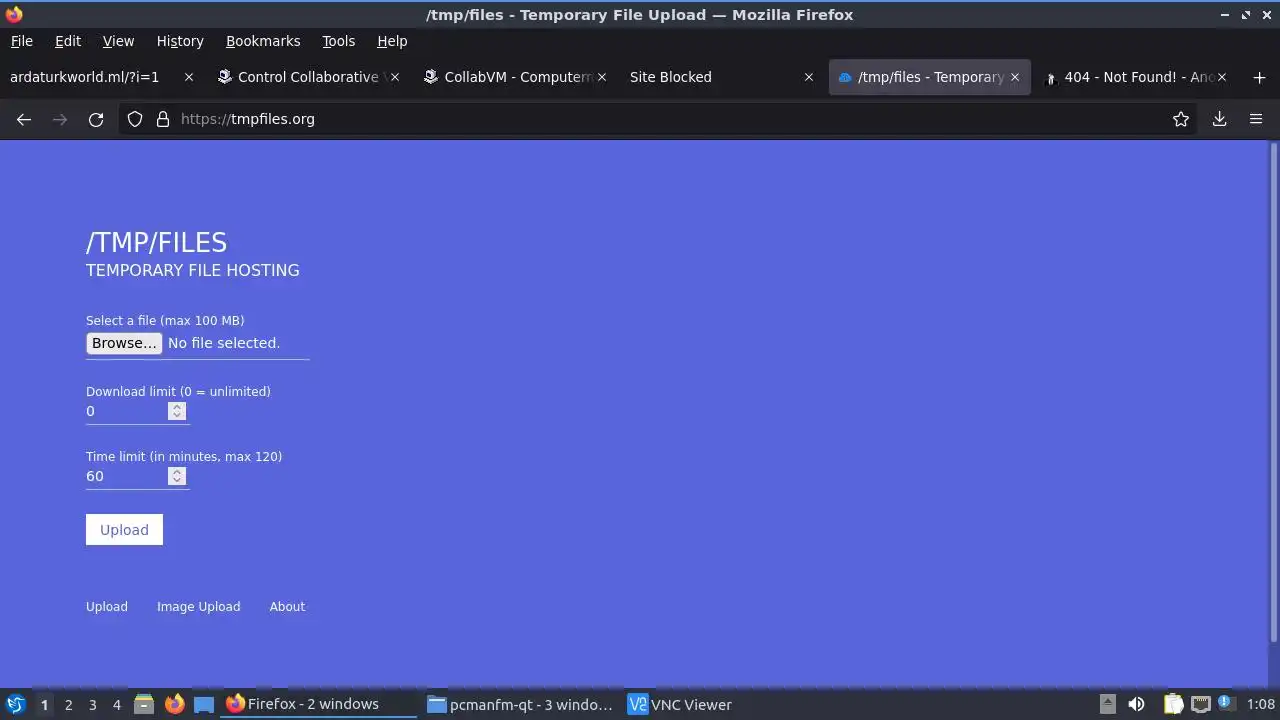Viewport: 1280px width, 720px height.
Task: Open the clipboard manager tray icon
Action: click(1173, 705)
